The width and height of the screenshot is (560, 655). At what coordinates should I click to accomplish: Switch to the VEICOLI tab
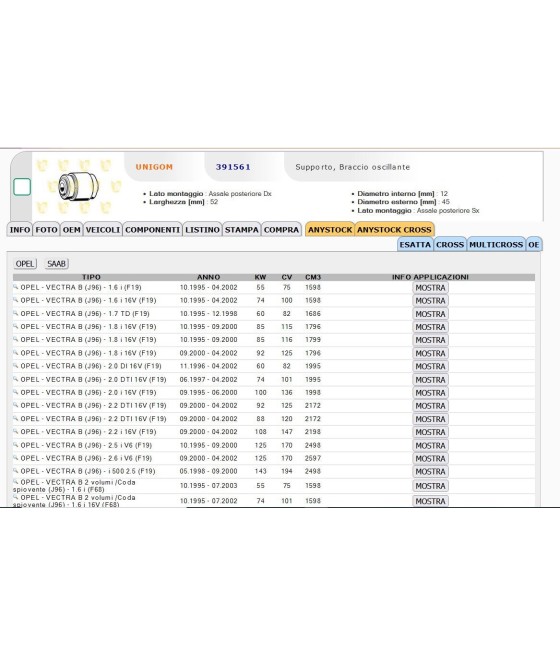click(x=103, y=230)
